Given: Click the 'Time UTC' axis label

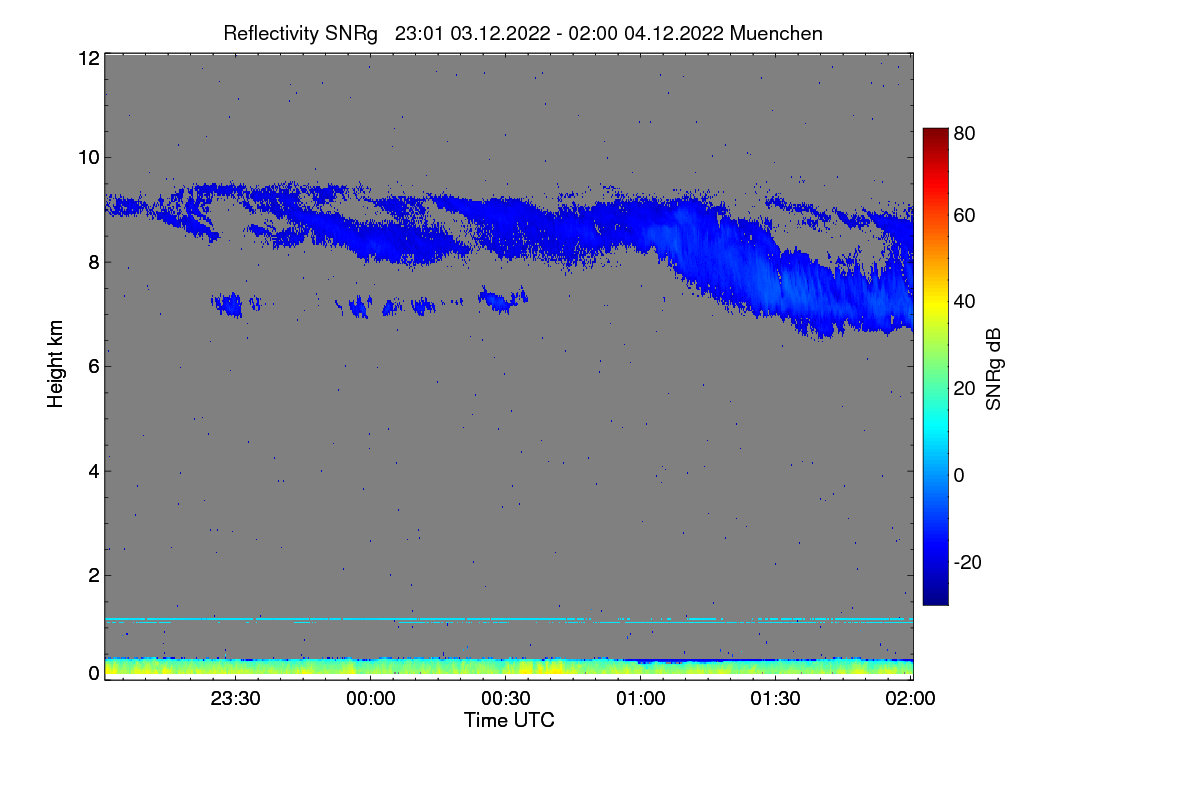Looking at the screenshot, I should [509, 720].
